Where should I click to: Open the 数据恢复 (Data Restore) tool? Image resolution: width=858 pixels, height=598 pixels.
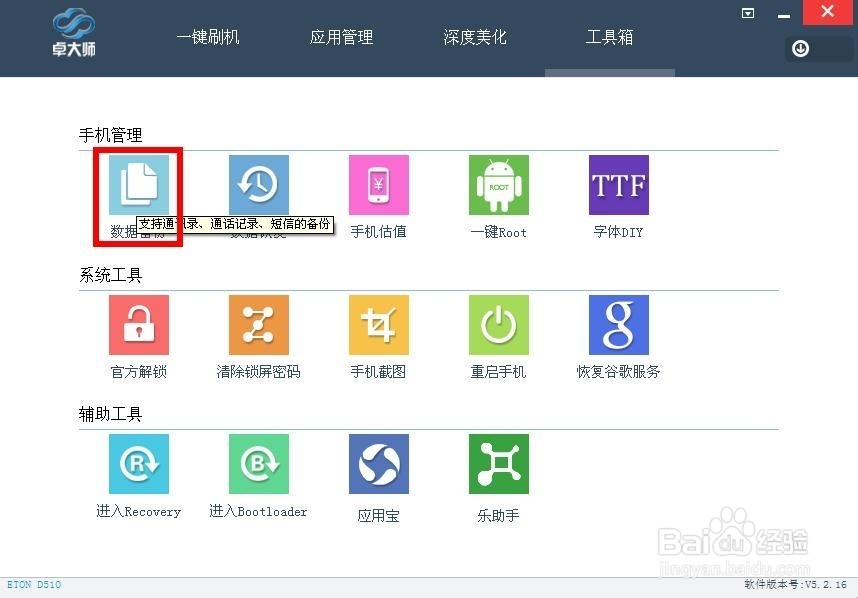[259, 185]
